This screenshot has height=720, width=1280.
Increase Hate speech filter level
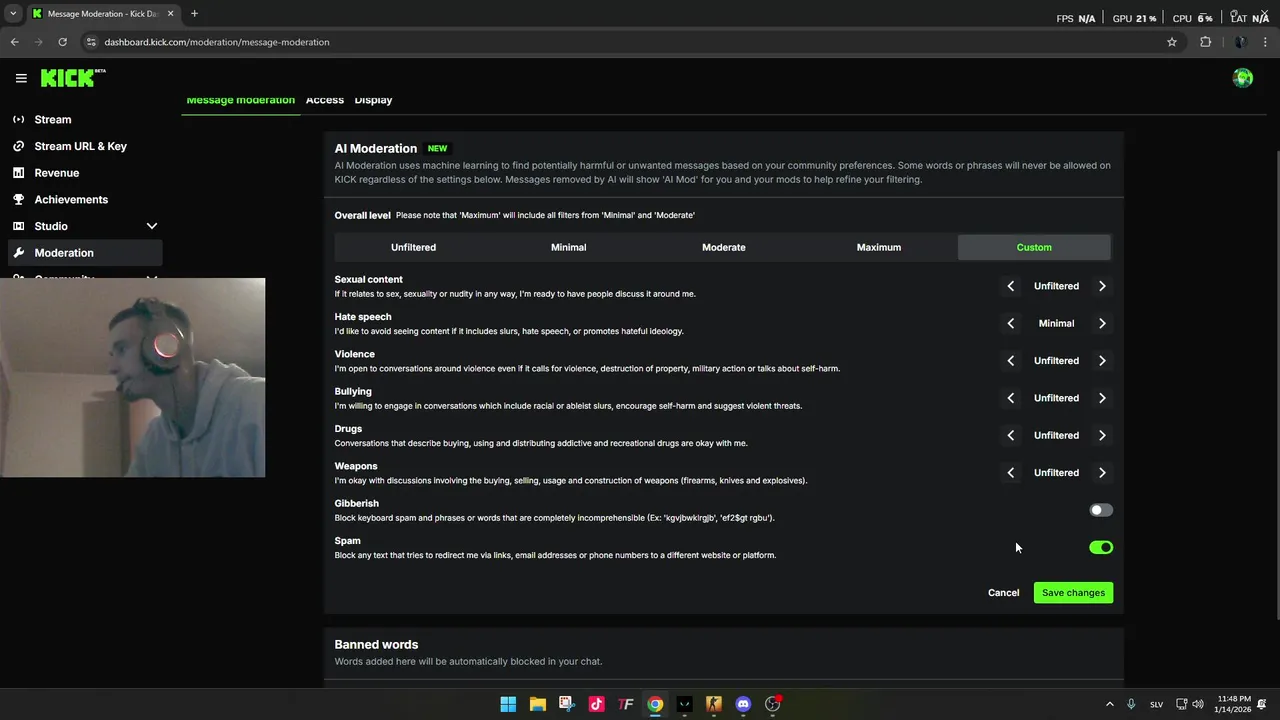(x=1102, y=323)
